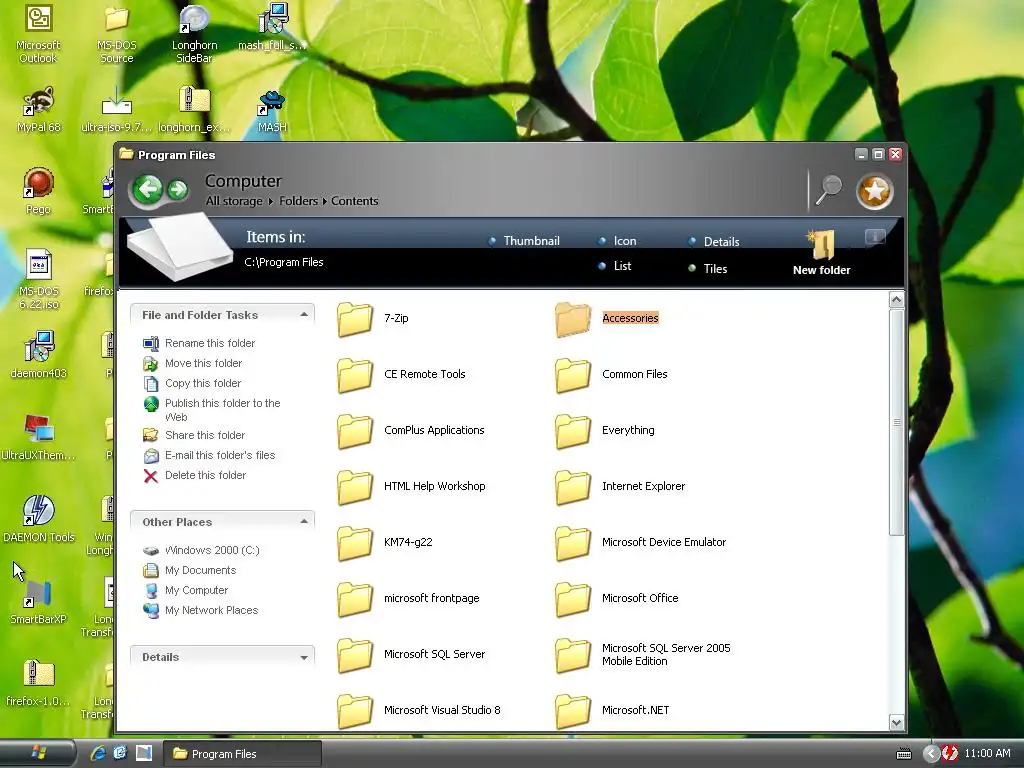The width and height of the screenshot is (1024, 768).
Task: Go to My Documents
Action: point(189,570)
